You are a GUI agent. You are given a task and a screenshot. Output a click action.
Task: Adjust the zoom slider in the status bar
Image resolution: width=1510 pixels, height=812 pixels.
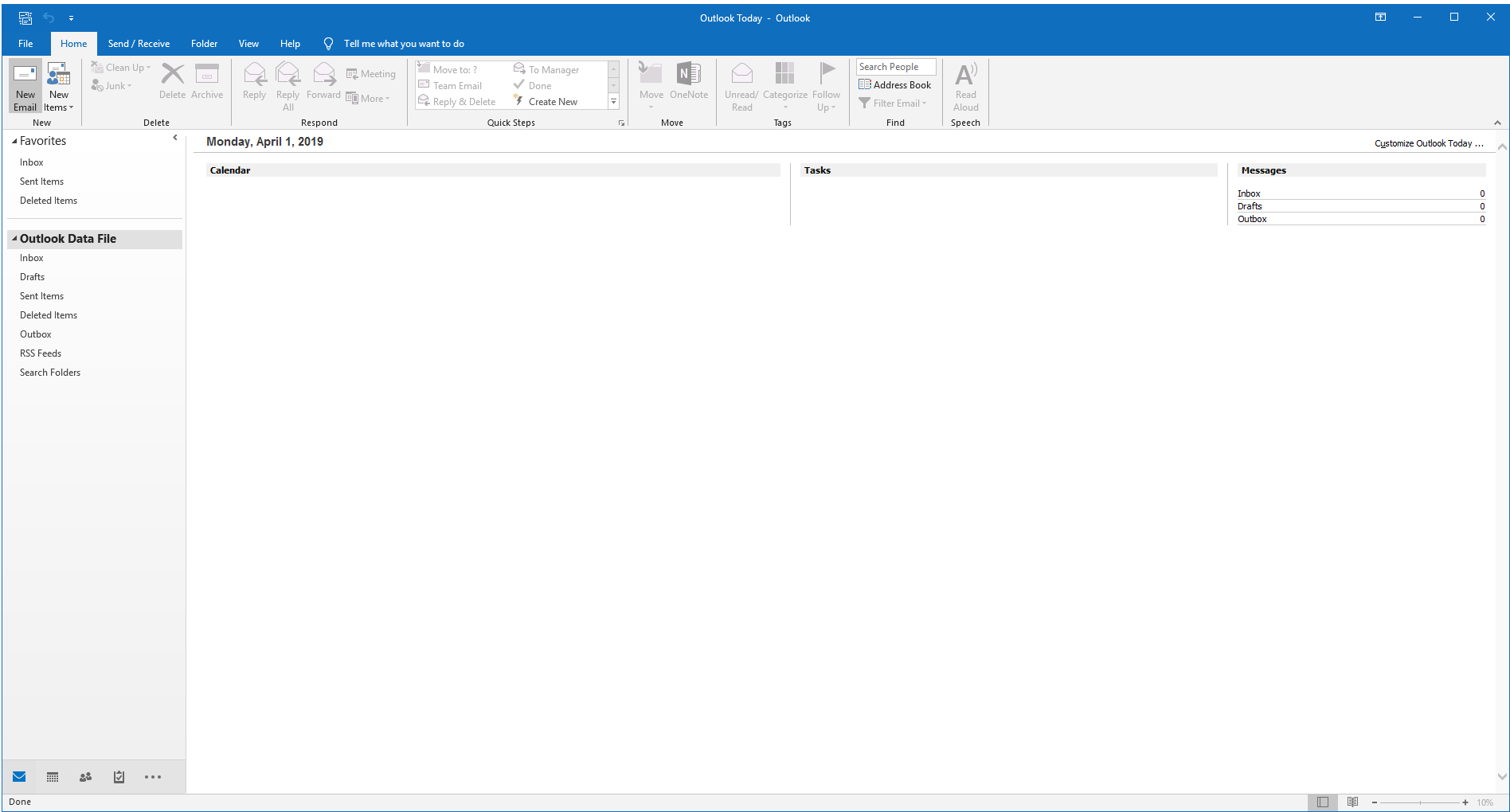click(1420, 802)
